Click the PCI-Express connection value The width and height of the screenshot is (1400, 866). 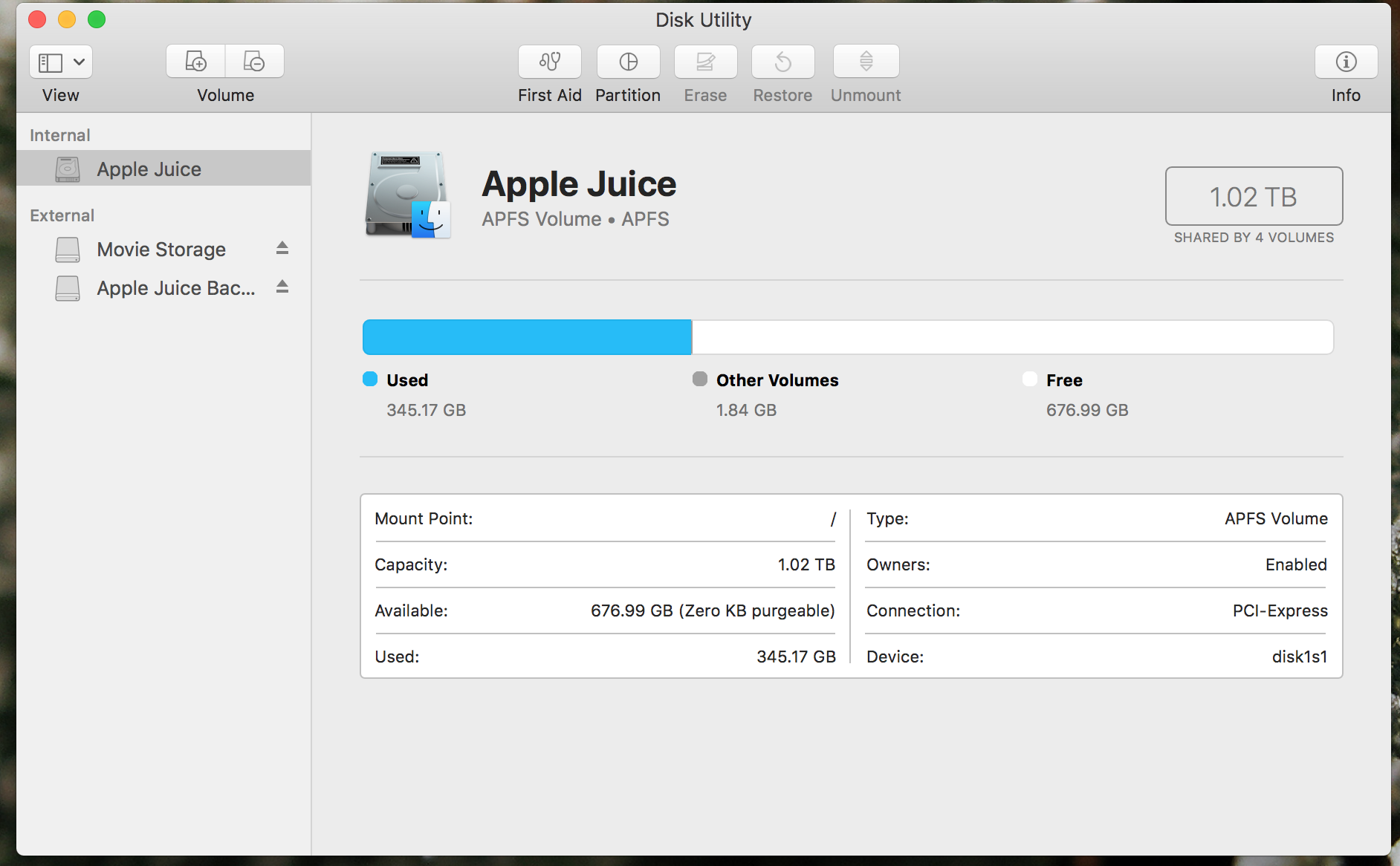[x=1280, y=611]
